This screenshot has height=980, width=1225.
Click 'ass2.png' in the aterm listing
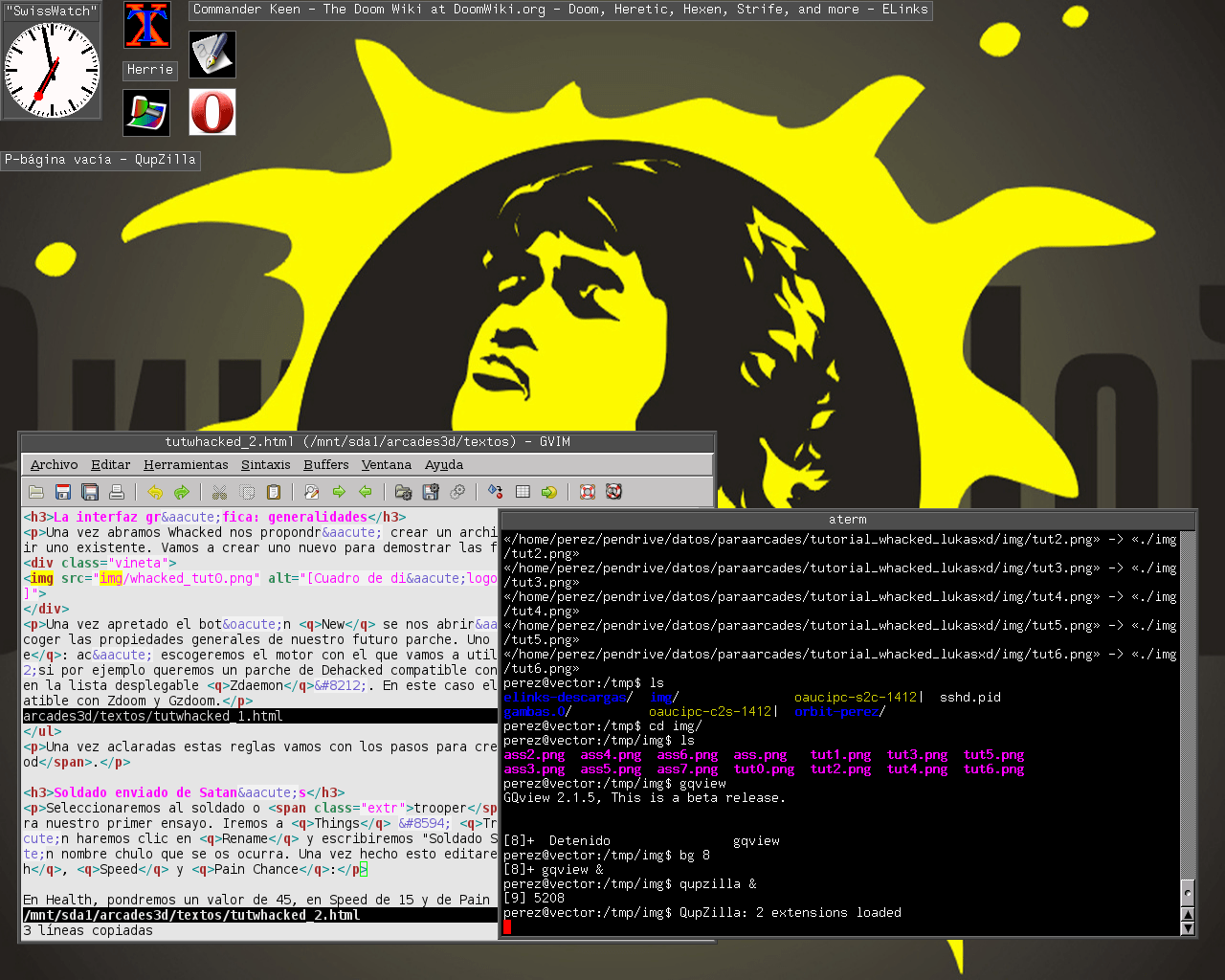click(534, 755)
